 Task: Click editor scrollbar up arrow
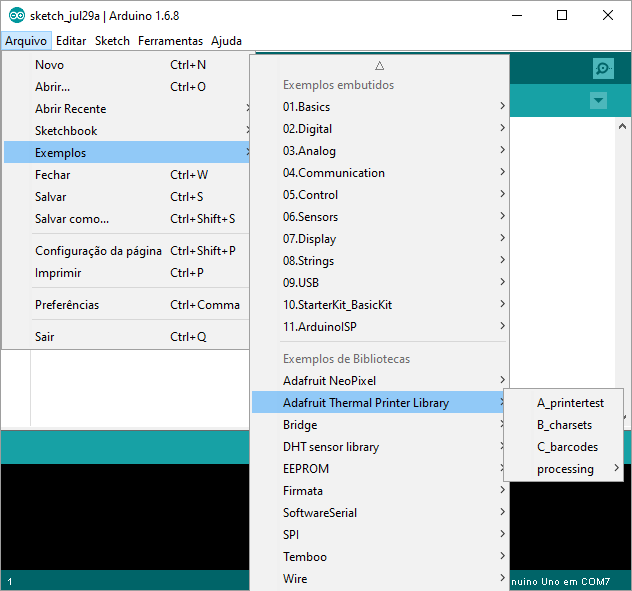click(x=622, y=127)
